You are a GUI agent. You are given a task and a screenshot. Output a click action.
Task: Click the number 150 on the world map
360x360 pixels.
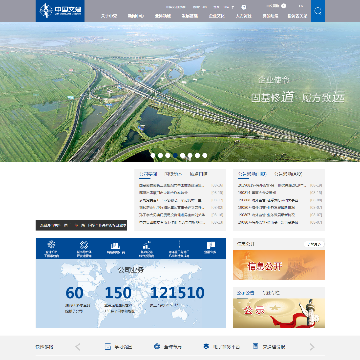118,293
